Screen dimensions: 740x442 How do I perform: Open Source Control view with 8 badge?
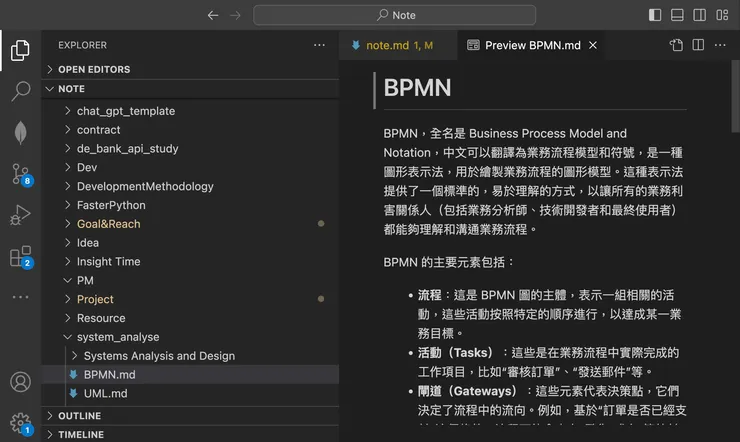point(21,175)
